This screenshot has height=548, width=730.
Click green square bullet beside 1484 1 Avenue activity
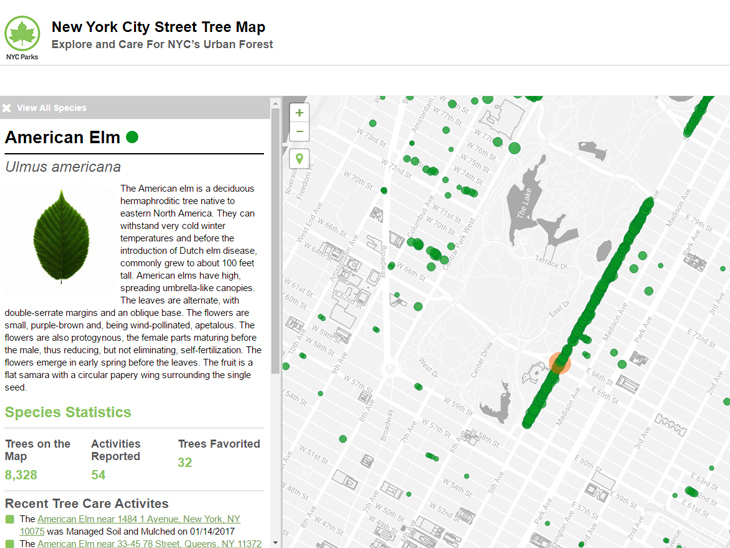[x=9, y=519]
